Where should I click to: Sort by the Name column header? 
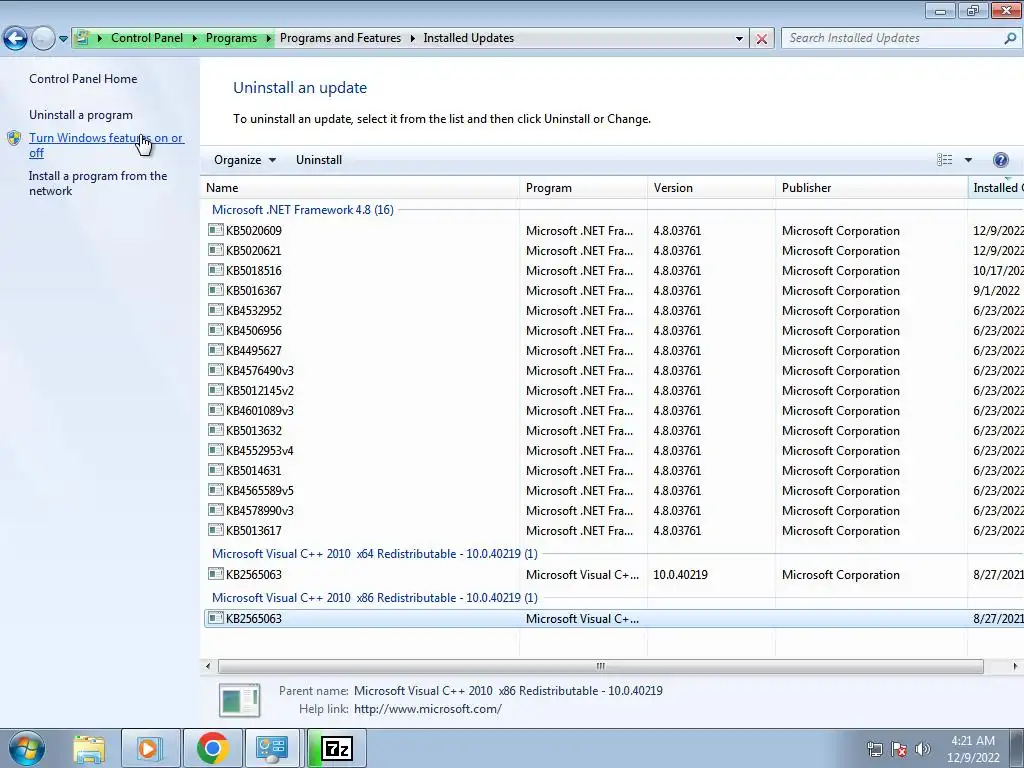click(360, 188)
